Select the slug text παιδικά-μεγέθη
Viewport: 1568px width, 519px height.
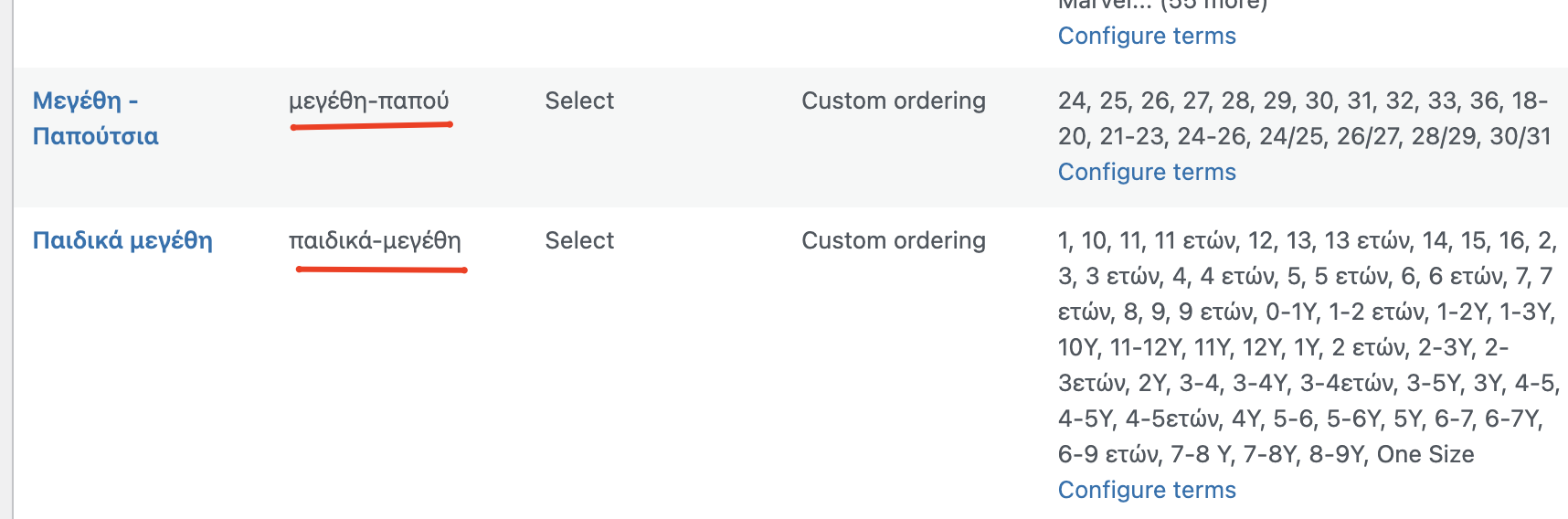pyautogui.click(x=375, y=240)
